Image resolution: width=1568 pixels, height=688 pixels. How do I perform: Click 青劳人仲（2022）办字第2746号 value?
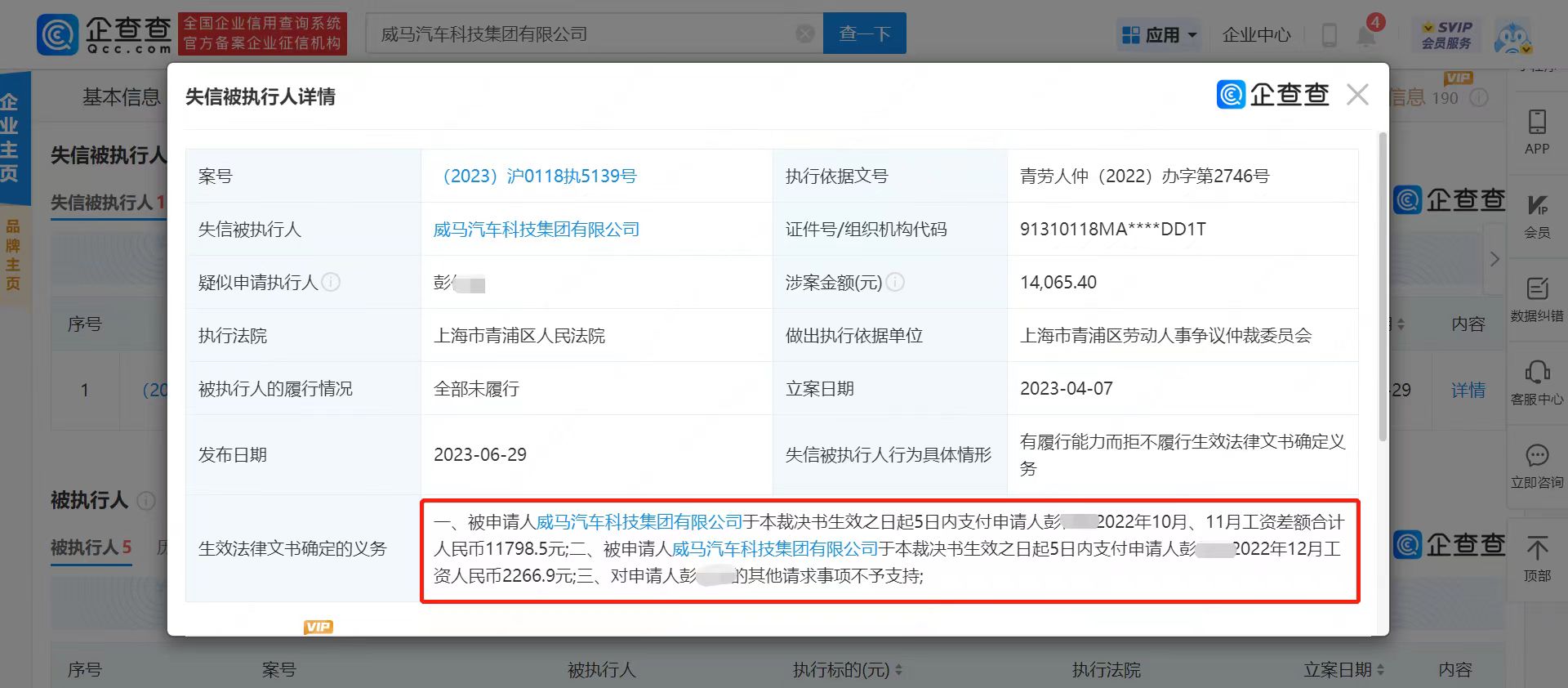1145,176
